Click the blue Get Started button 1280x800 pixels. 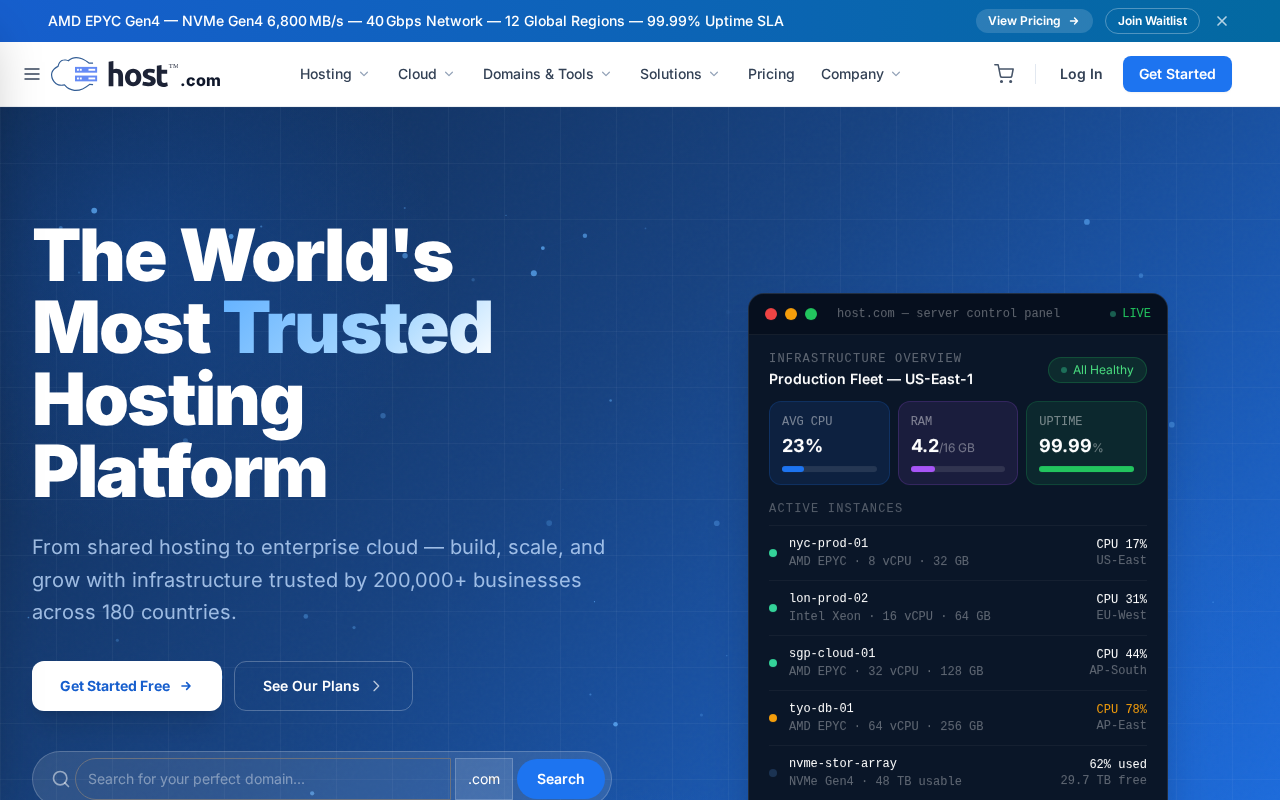tap(1177, 74)
